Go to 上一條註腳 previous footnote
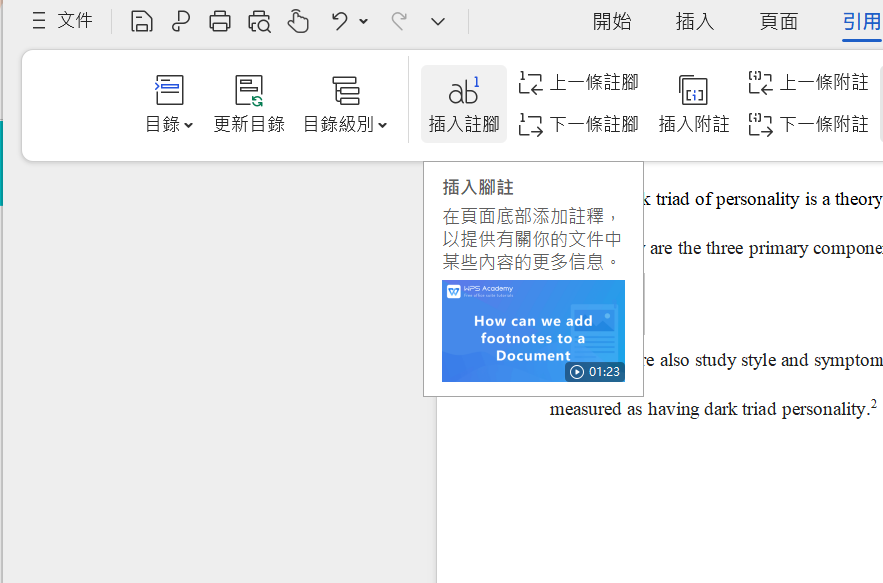 click(579, 83)
